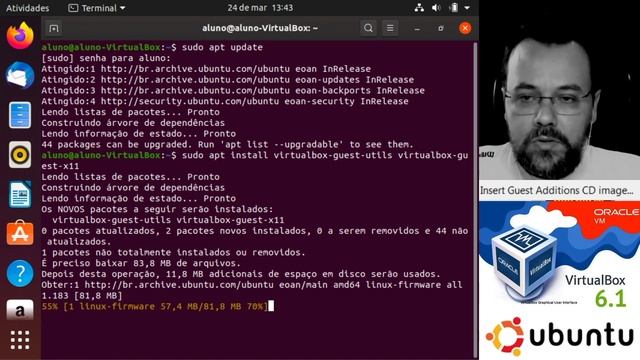Click the network status icon
Viewport: 640px width, 360px height.
coord(419,8)
